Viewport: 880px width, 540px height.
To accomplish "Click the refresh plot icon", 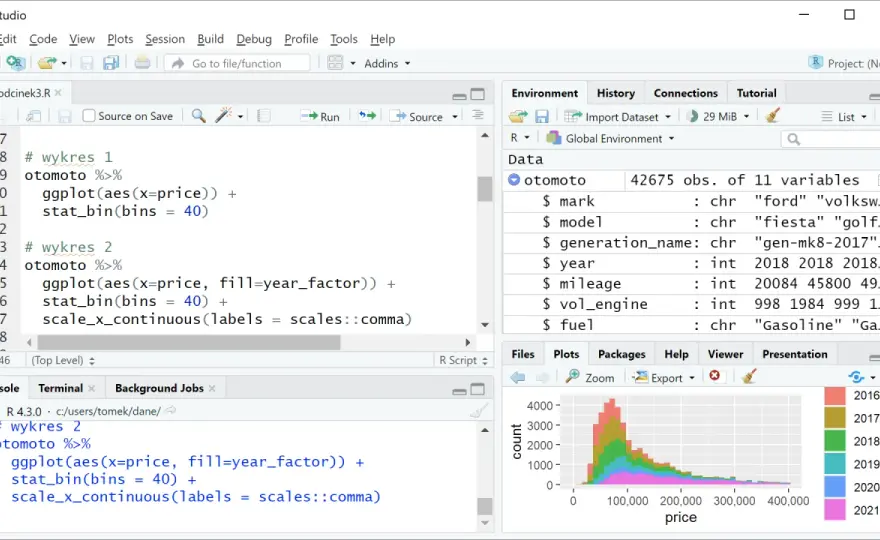I will click(x=856, y=377).
